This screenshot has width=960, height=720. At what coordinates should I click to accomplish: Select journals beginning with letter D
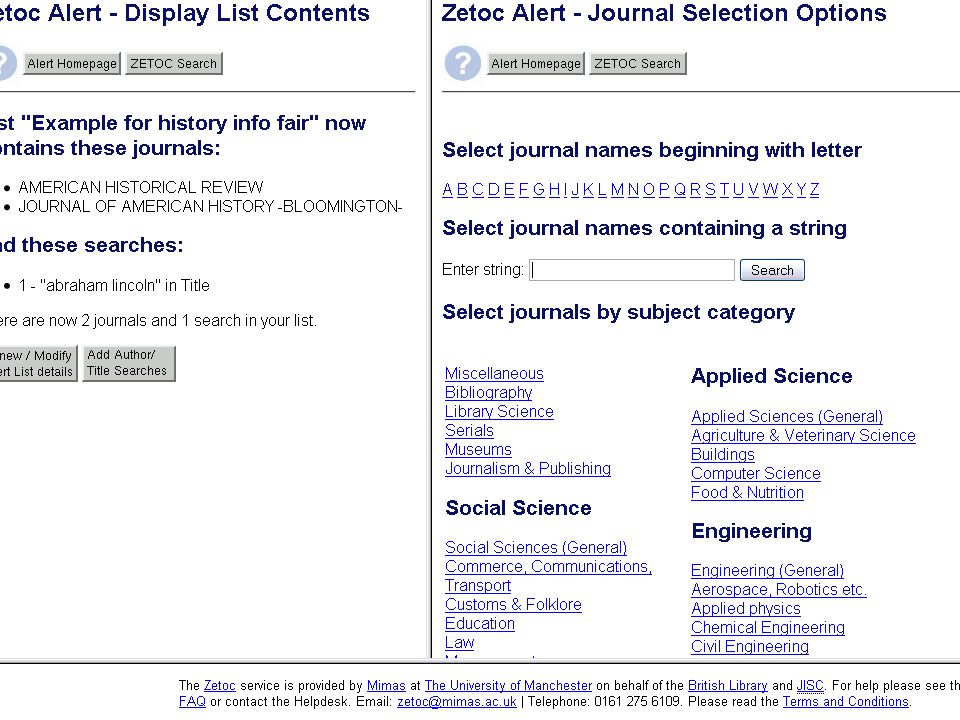click(x=493, y=190)
